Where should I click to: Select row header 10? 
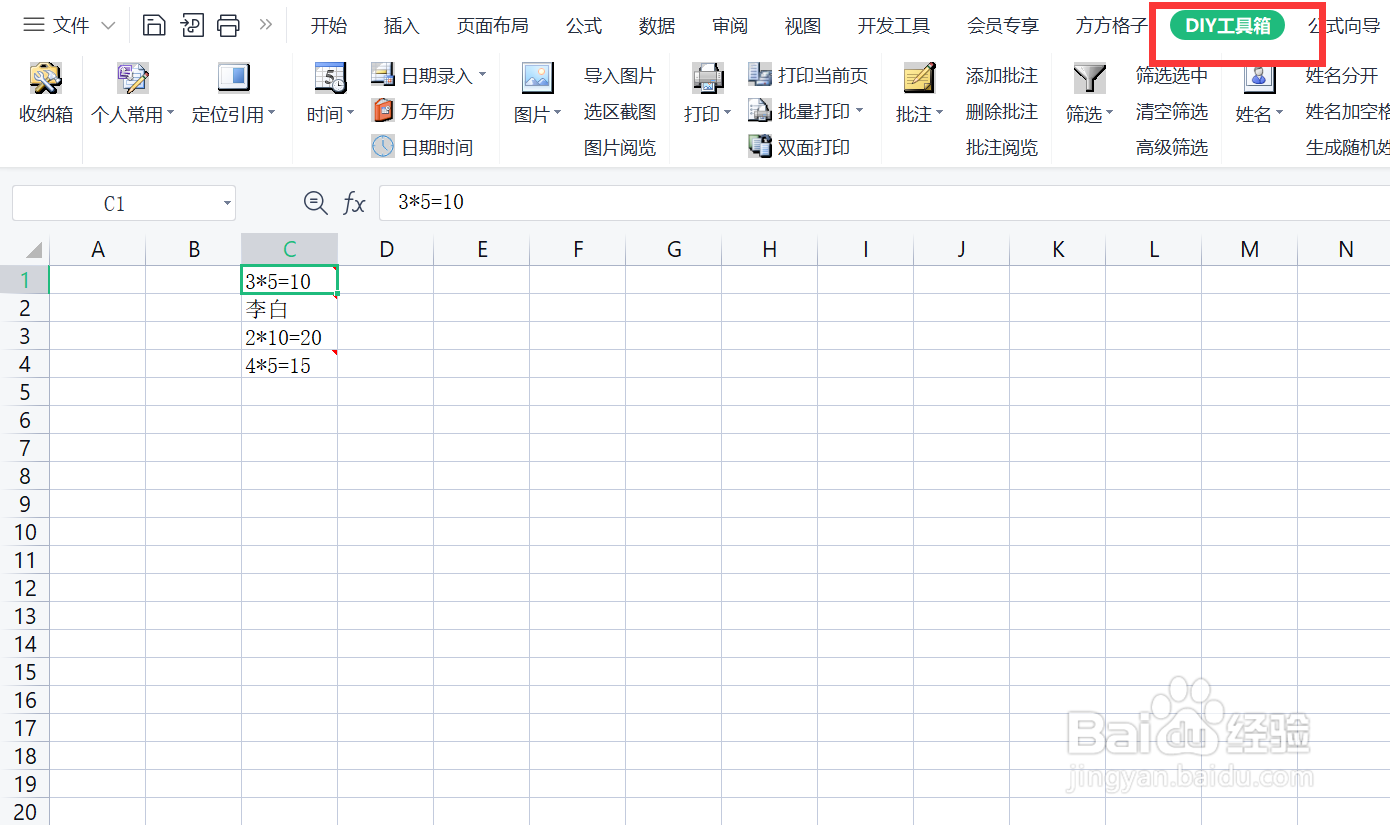(25, 532)
